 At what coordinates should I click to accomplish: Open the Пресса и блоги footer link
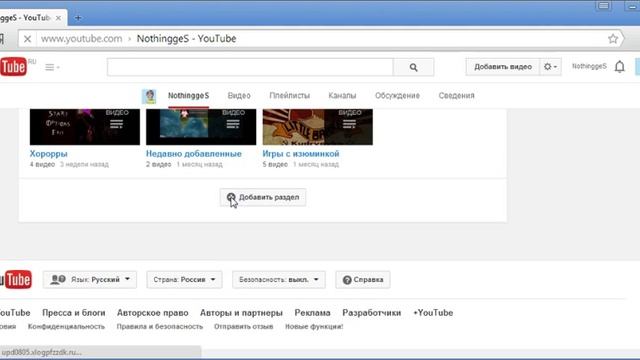pyautogui.click(x=74, y=313)
